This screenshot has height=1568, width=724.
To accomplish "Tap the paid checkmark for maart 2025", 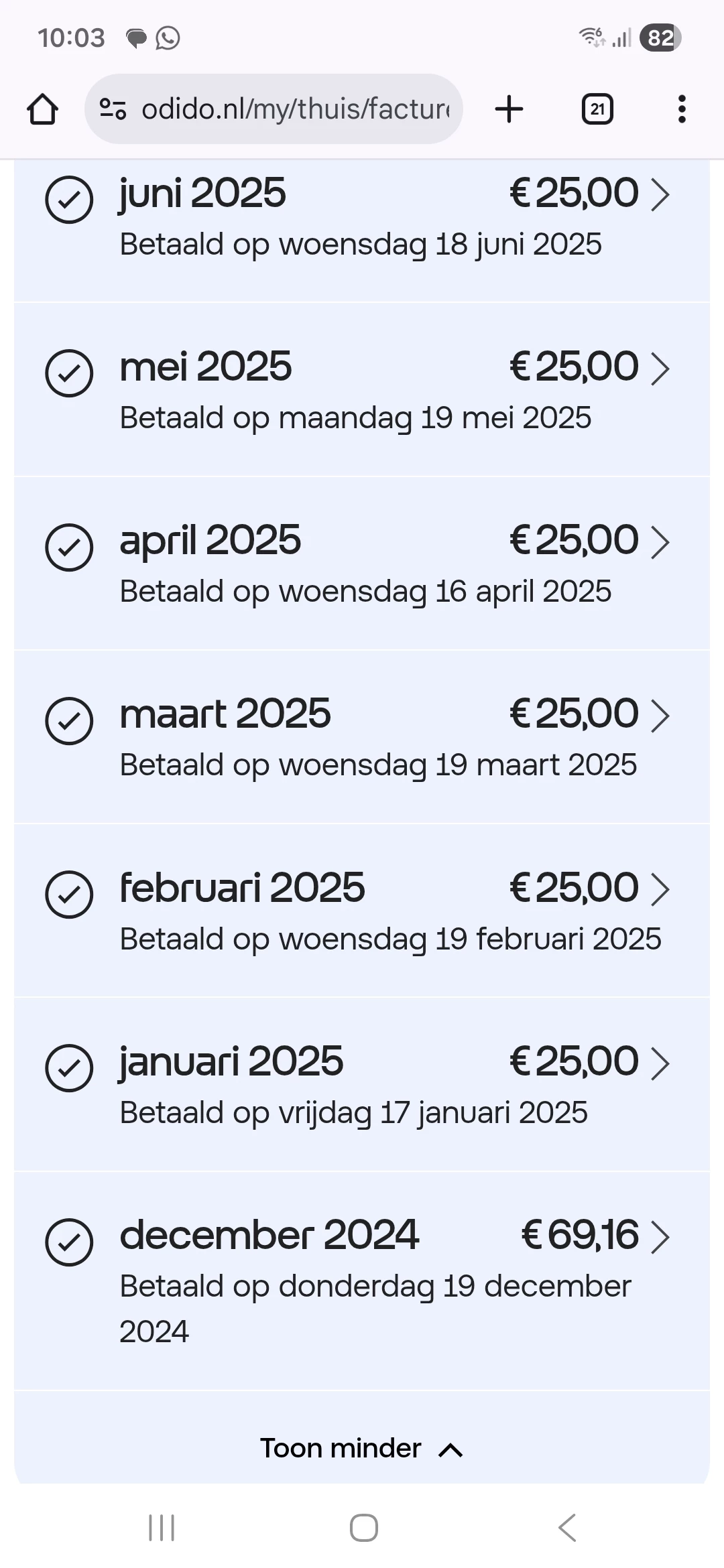I will [x=69, y=720].
